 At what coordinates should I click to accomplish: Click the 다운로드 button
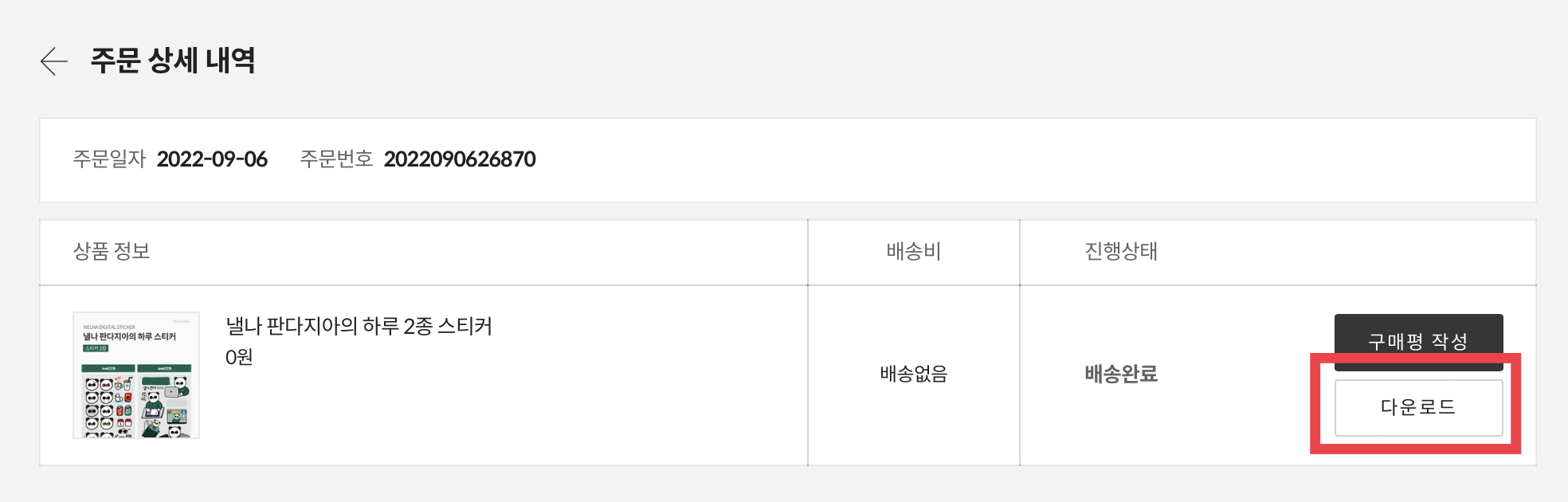1418,407
